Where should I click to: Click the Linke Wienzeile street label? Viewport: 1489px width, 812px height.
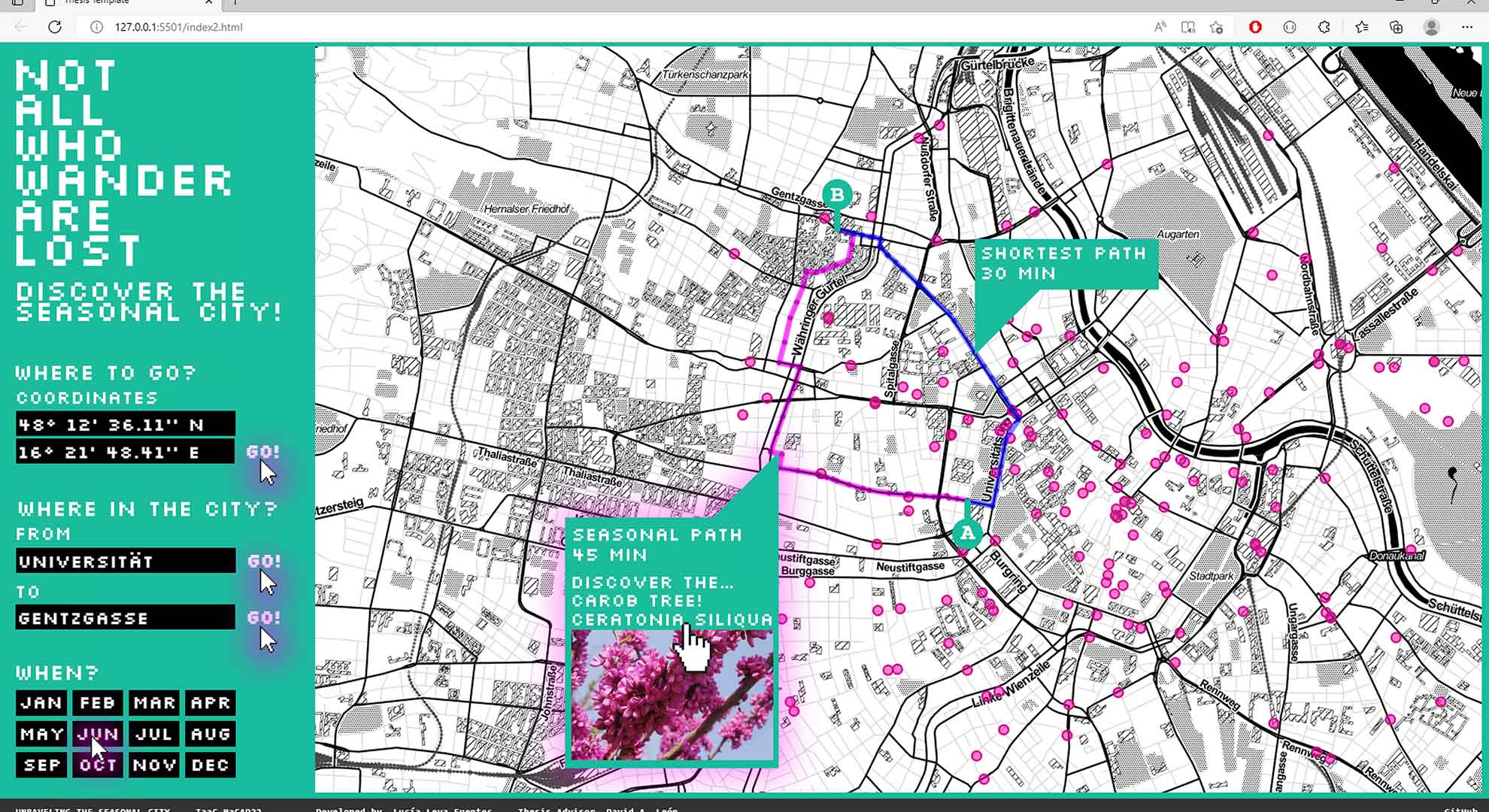pos(1011,685)
